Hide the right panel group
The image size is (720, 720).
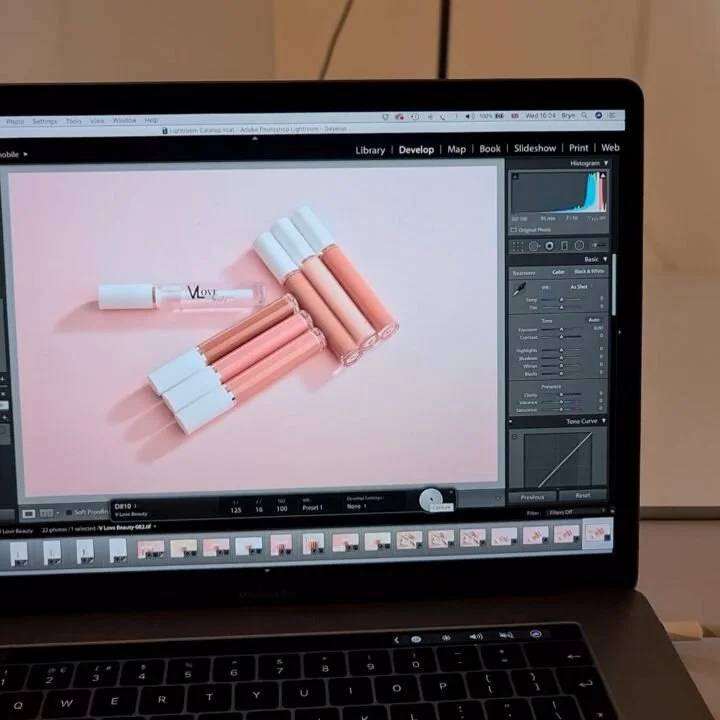coord(619,332)
